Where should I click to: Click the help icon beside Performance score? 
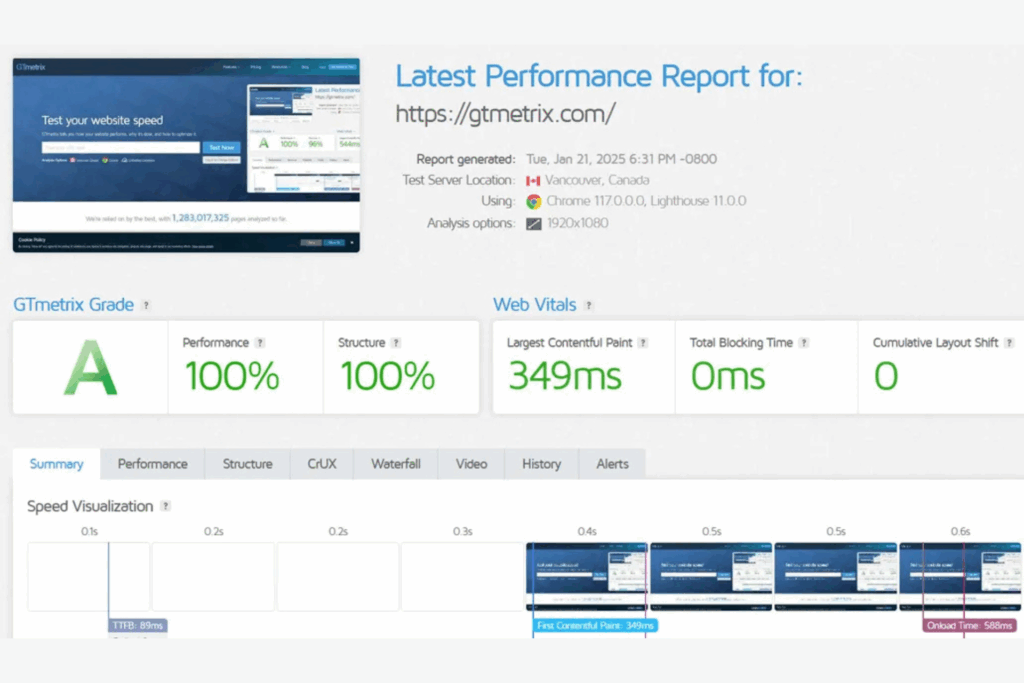click(260, 343)
